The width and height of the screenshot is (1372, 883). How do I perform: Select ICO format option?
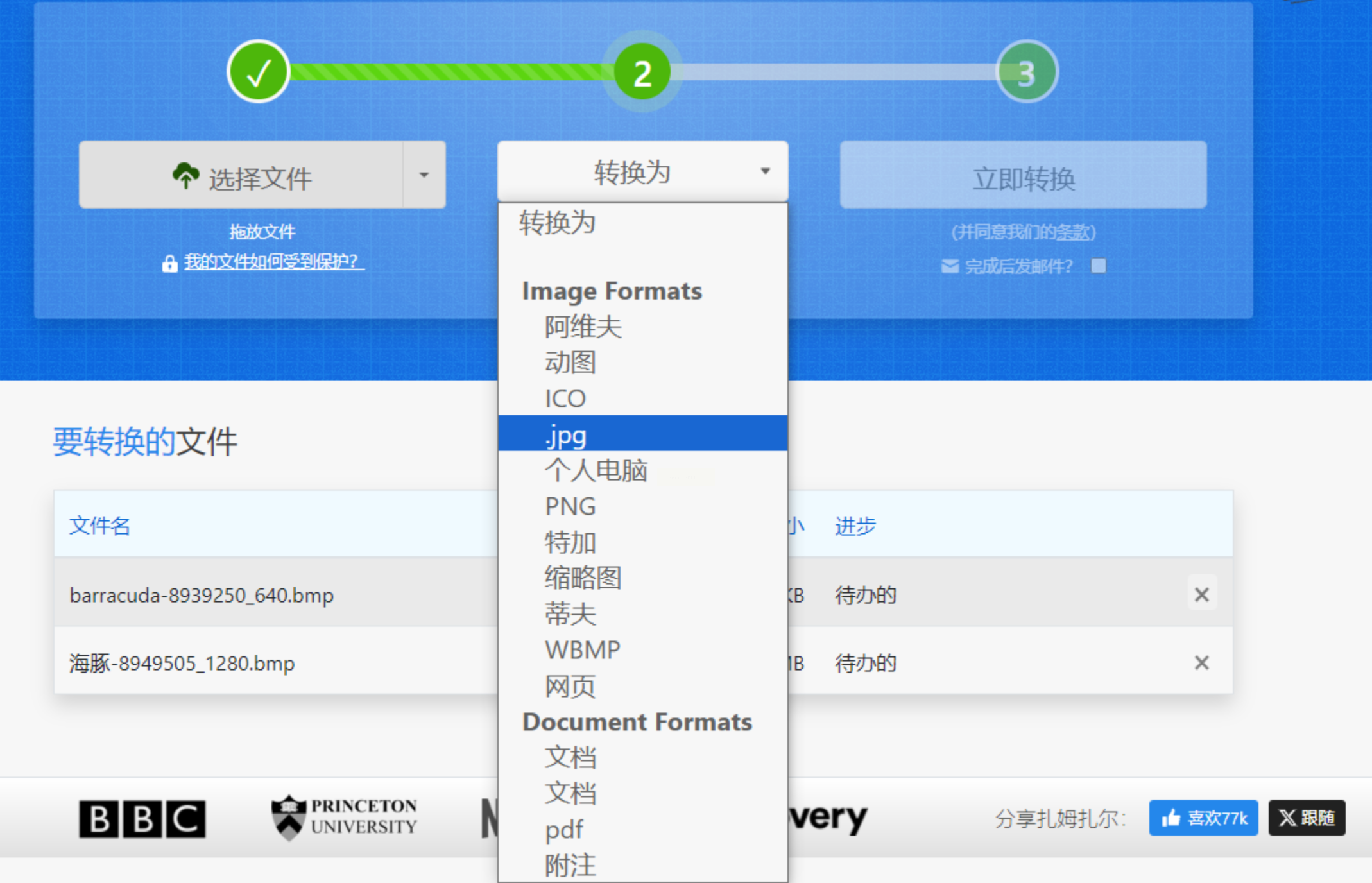[x=565, y=399]
